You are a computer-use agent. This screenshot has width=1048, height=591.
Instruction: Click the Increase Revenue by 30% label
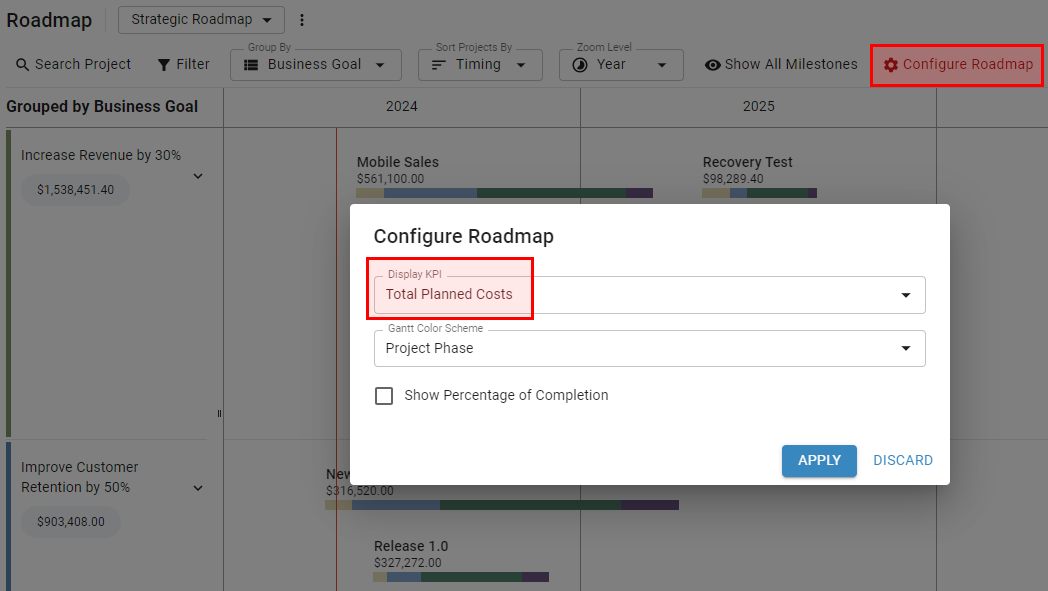pos(101,155)
